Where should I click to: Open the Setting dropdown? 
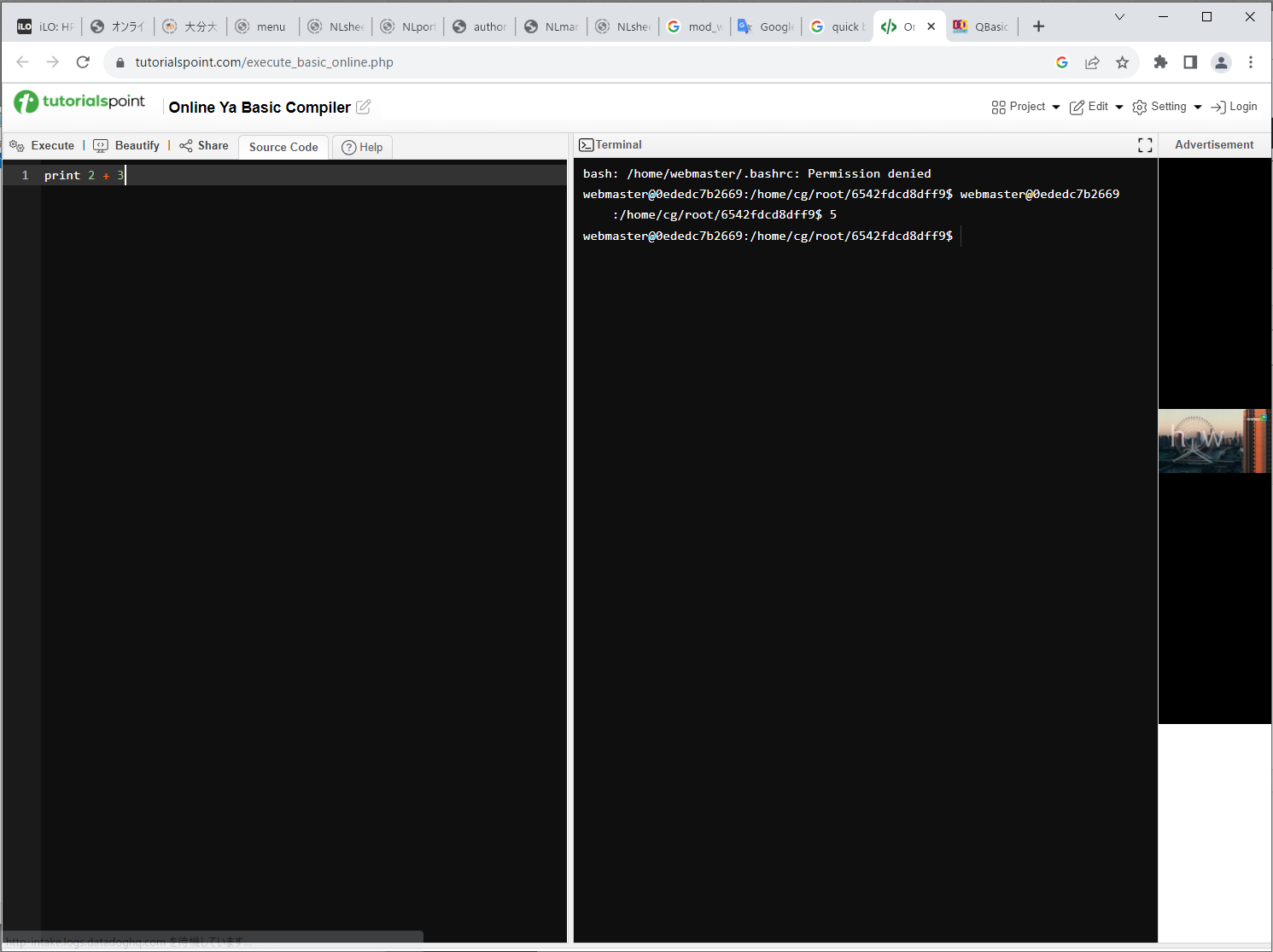point(1166,107)
